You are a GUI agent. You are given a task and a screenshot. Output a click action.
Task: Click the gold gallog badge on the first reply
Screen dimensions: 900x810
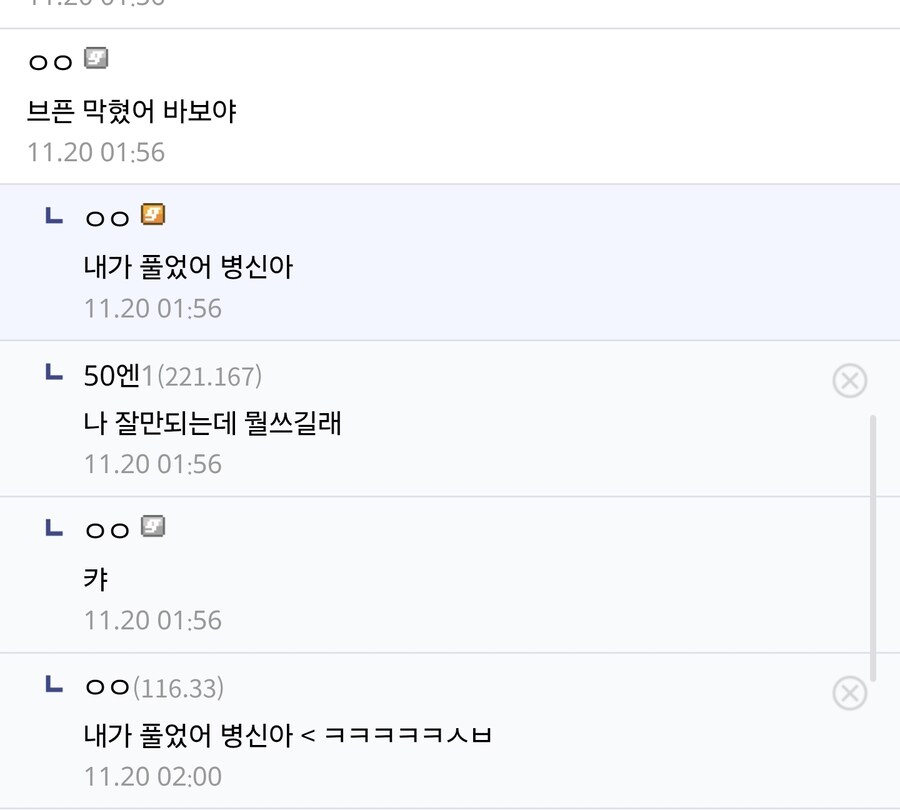(x=153, y=214)
